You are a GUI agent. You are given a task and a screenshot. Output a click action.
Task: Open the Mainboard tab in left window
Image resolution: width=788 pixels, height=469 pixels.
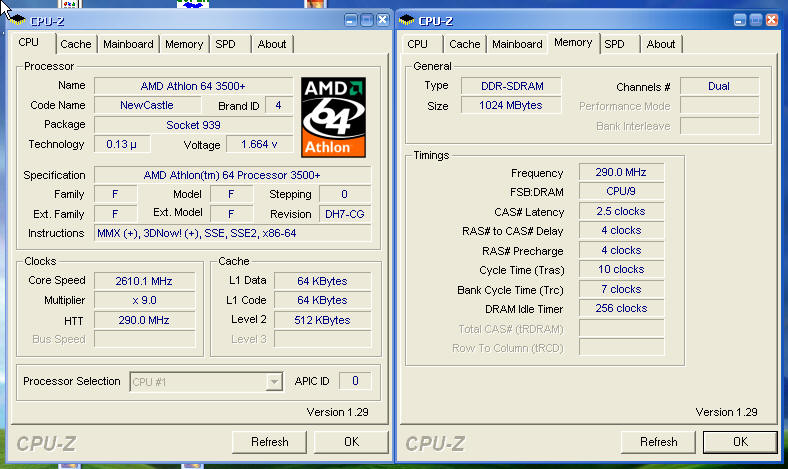tap(128, 44)
